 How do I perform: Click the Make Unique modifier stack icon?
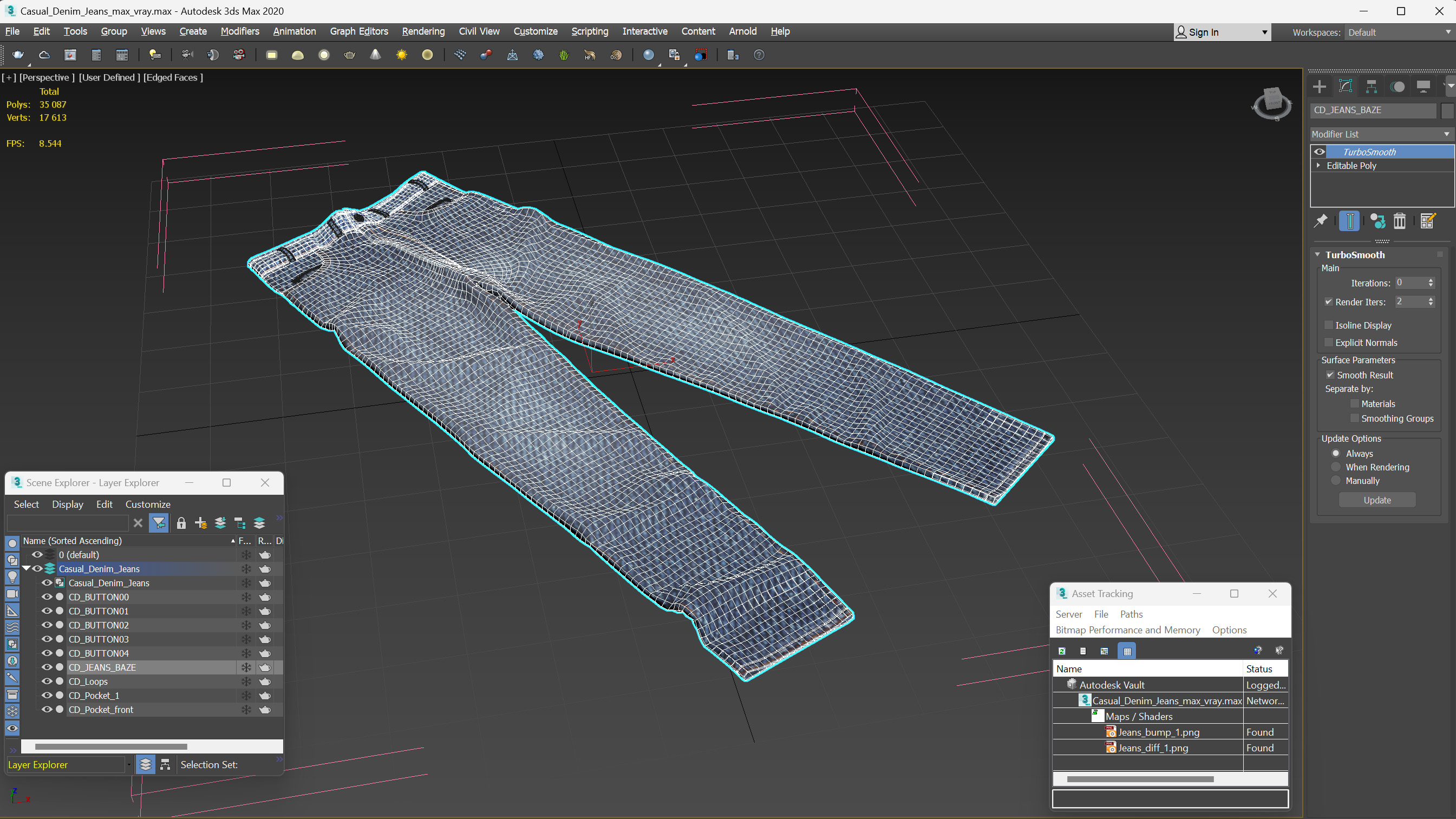click(x=1378, y=221)
